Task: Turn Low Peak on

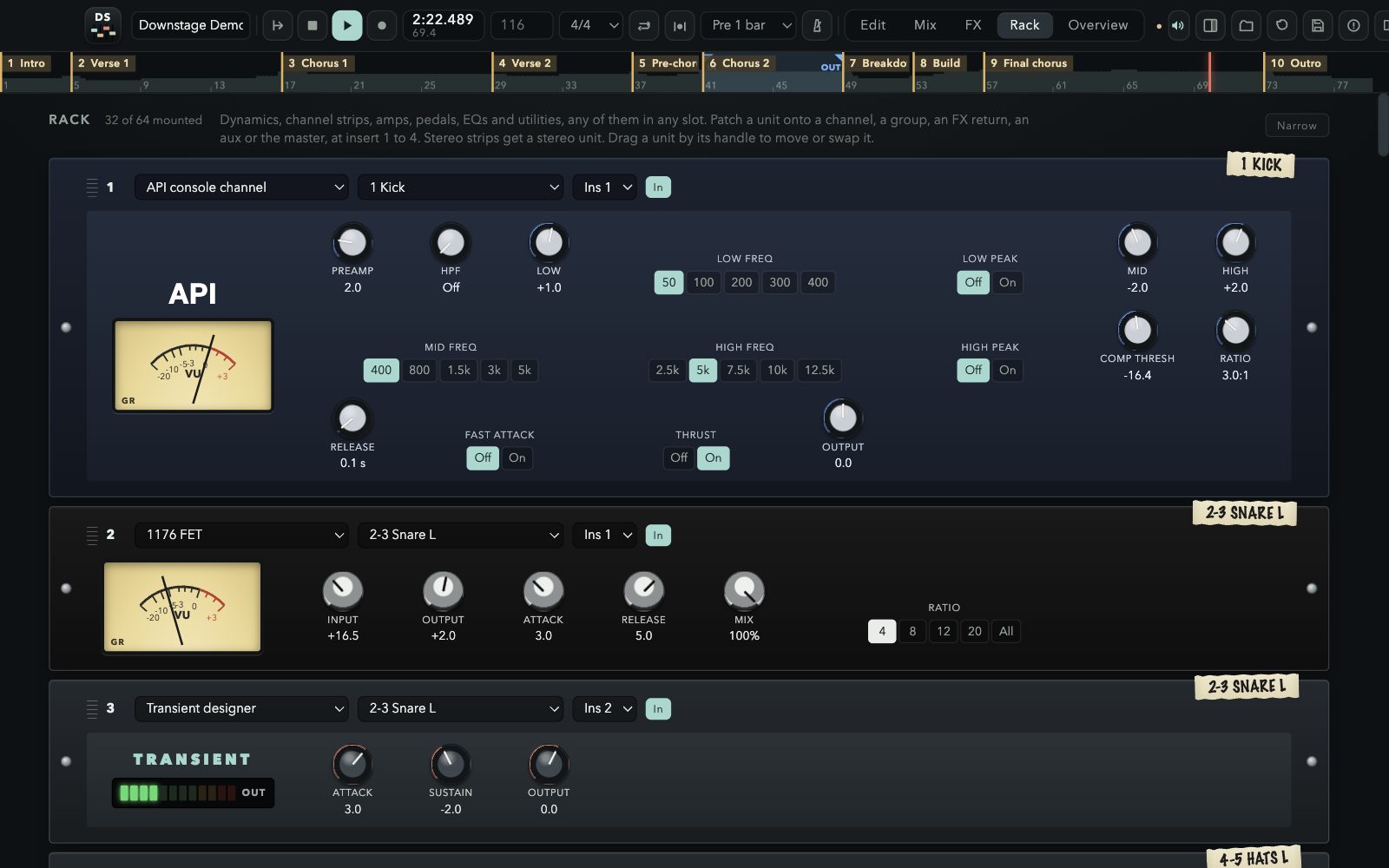Action: (x=1007, y=282)
